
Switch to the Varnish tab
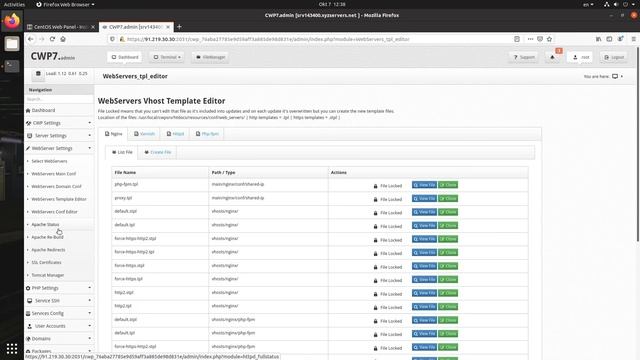(x=144, y=134)
